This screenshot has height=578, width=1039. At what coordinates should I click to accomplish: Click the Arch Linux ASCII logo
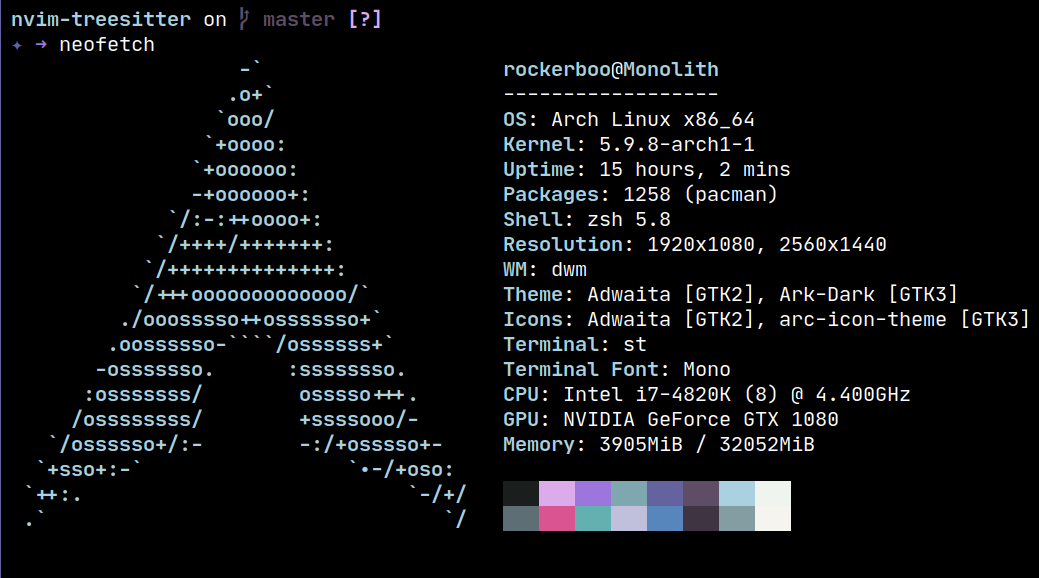click(246, 295)
